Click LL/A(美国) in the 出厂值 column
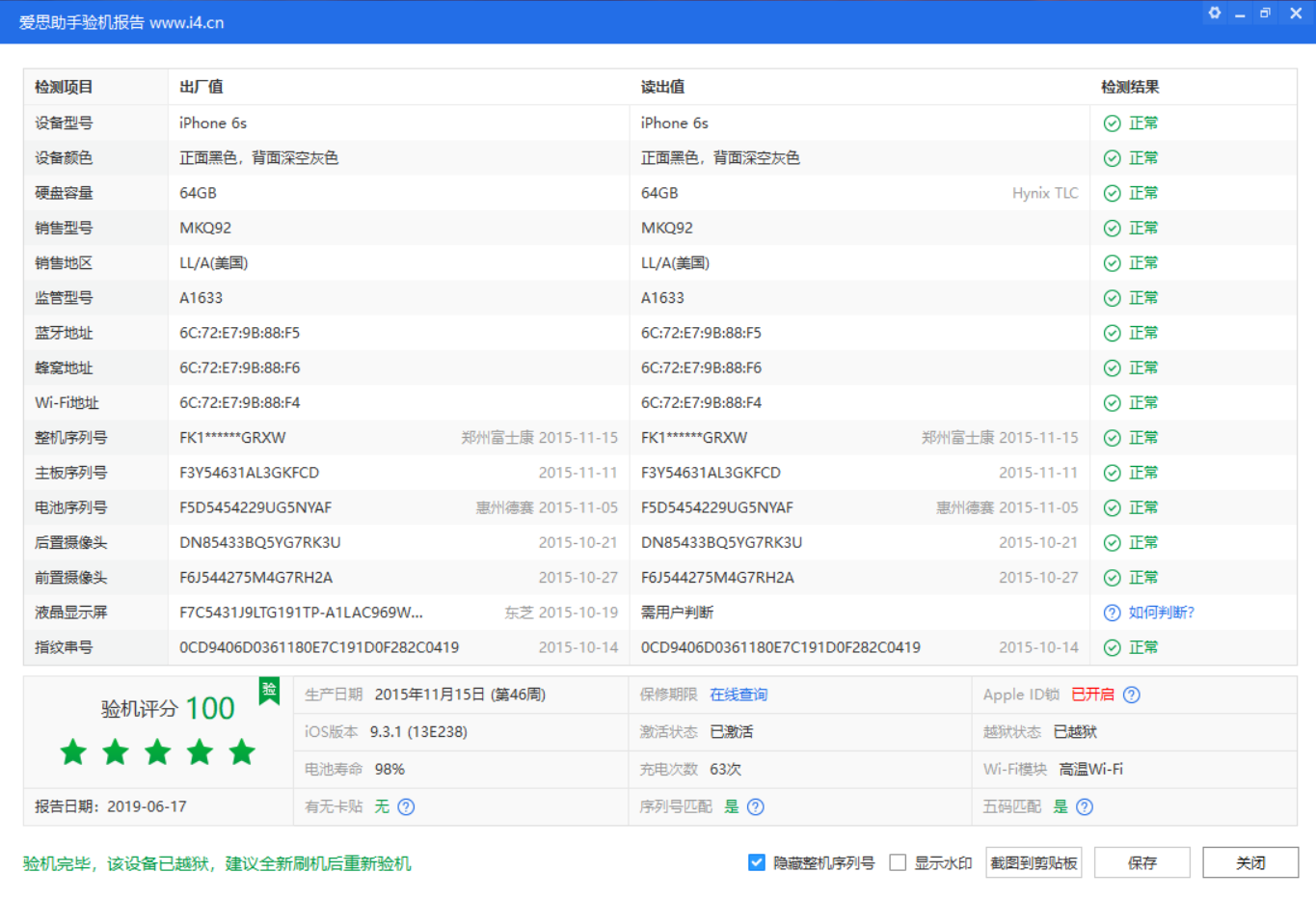The image size is (1316, 900). point(214,263)
